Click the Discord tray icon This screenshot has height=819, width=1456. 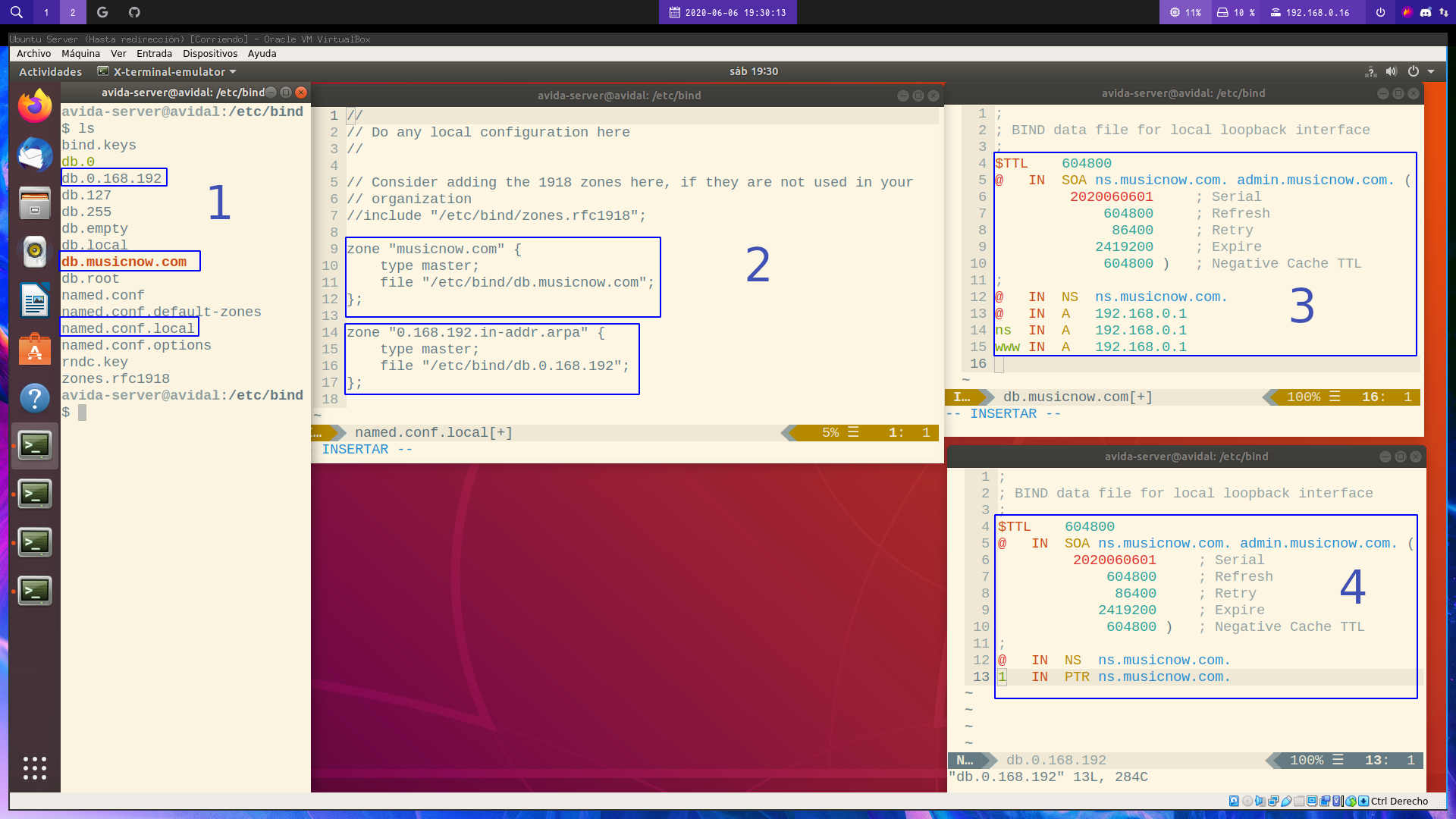[x=1425, y=12]
